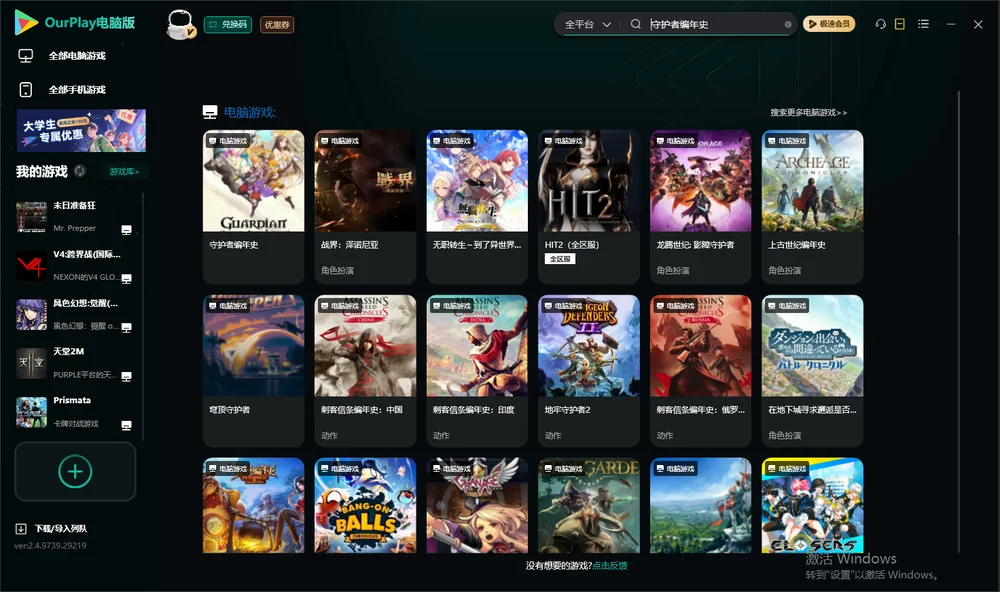
Task: Click the search input field
Action: tap(714, 24)
